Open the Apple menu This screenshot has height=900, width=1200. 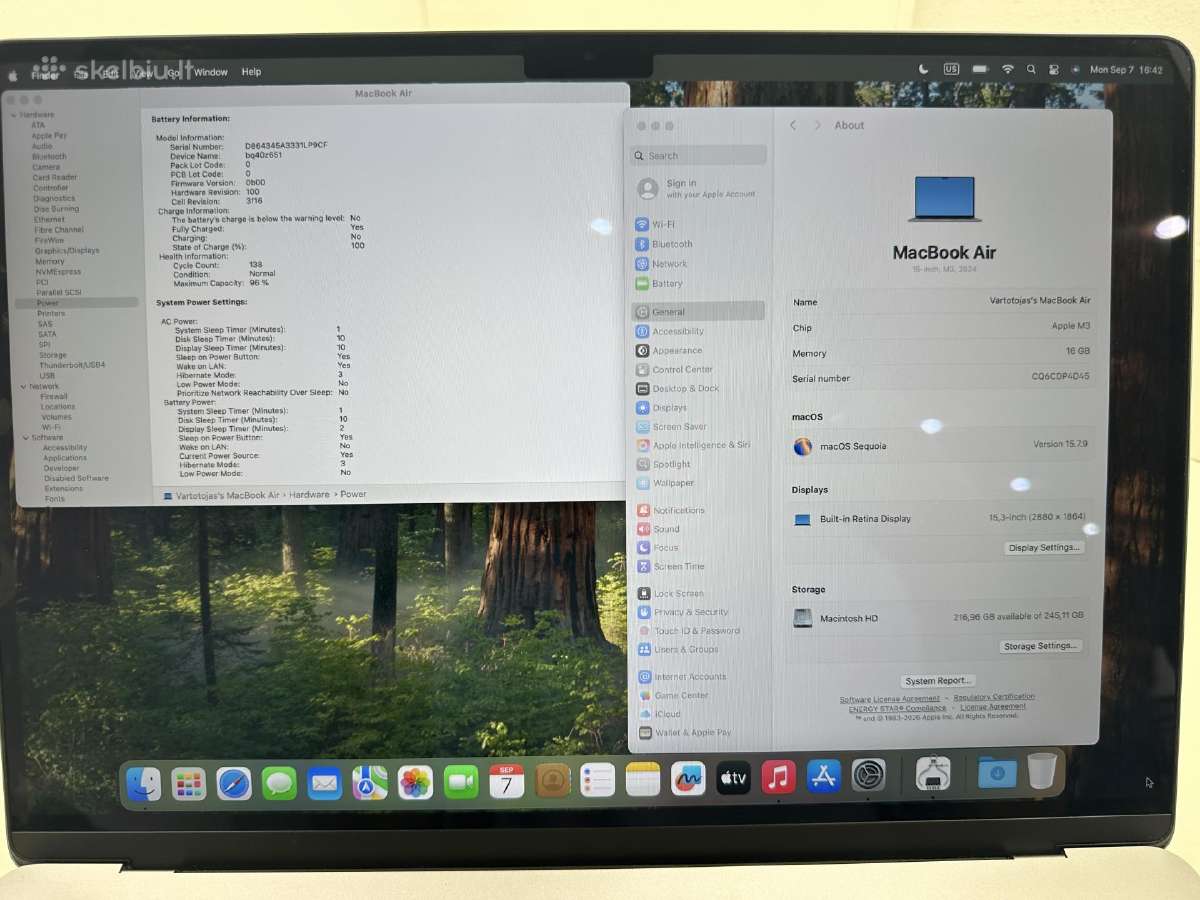[x=14, y=75]
